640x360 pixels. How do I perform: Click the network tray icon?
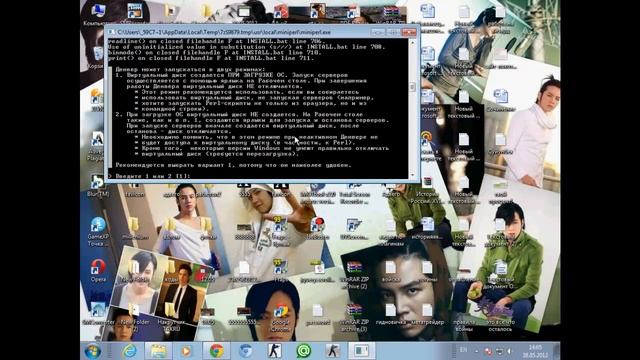499,351
